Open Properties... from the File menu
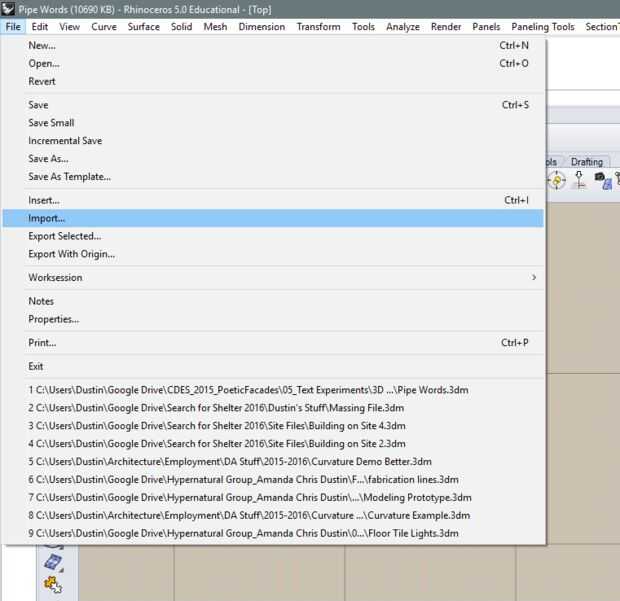Image resolution: width=620 pixels, height=601 pixels. (x=273, y=319)
